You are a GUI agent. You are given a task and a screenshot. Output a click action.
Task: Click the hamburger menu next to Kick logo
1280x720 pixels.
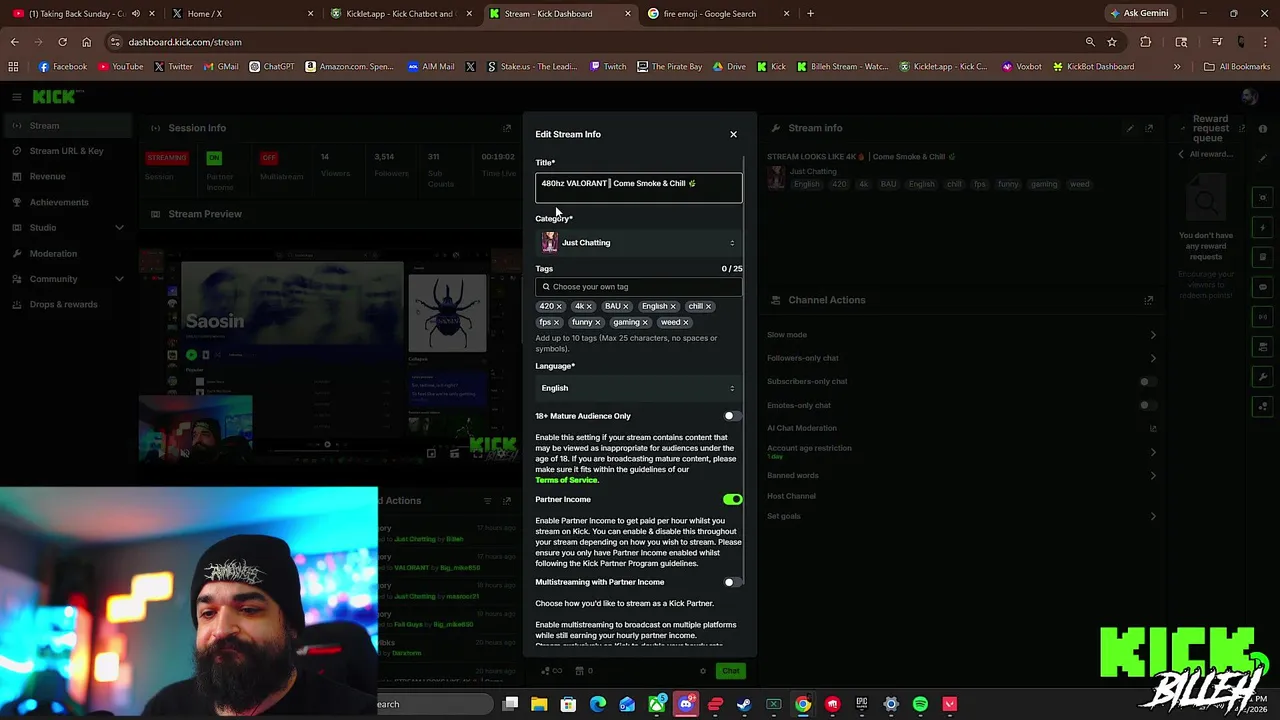(17, 97)
